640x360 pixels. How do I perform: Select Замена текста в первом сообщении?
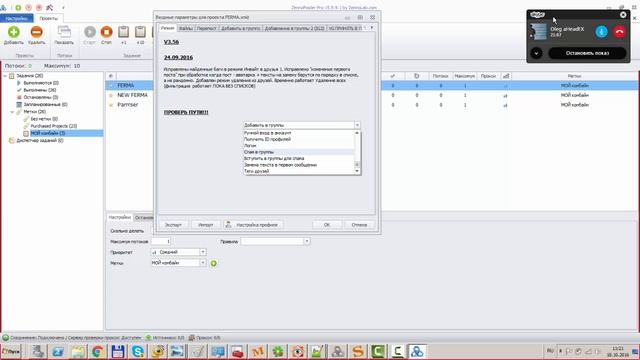coord(299,165)
